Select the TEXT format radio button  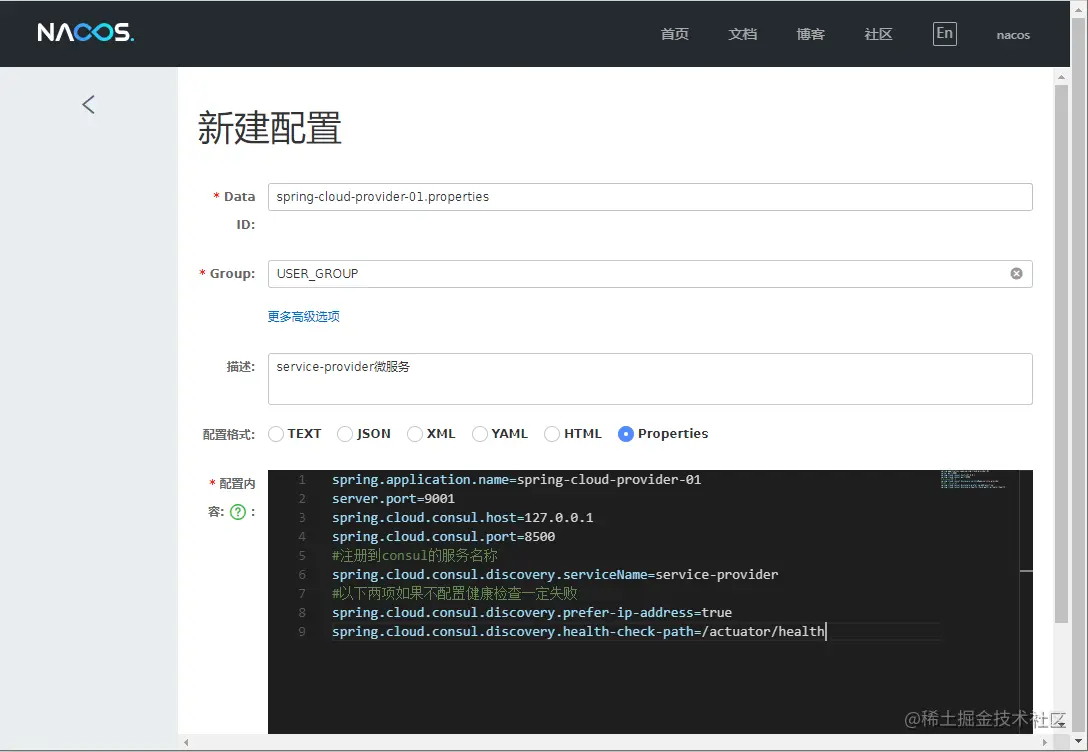point(276,434)
